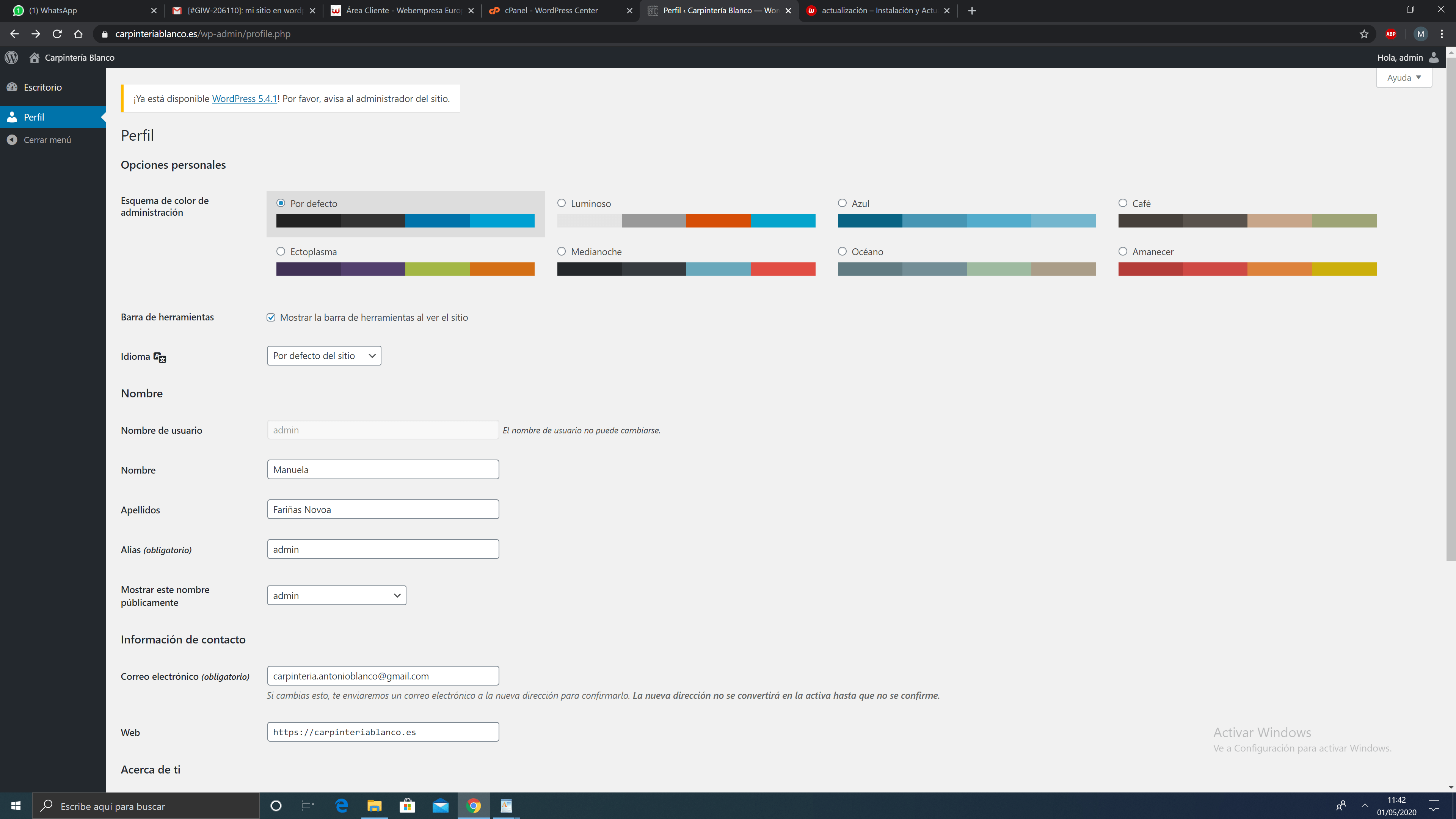This screenshot has width=1456, height=819.
Task: Click the Ectoplasma green color swatch
Action: [x=438, y=269]
